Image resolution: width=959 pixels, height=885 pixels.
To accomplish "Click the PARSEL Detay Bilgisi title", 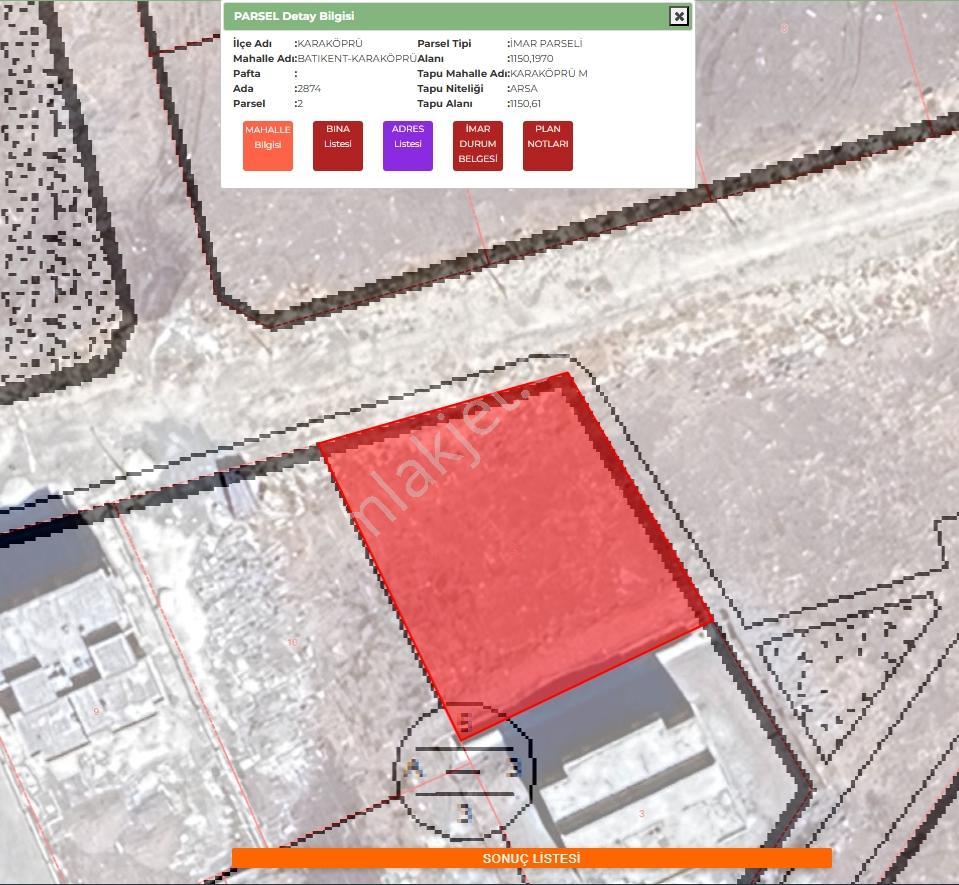I will click(294, 16).
